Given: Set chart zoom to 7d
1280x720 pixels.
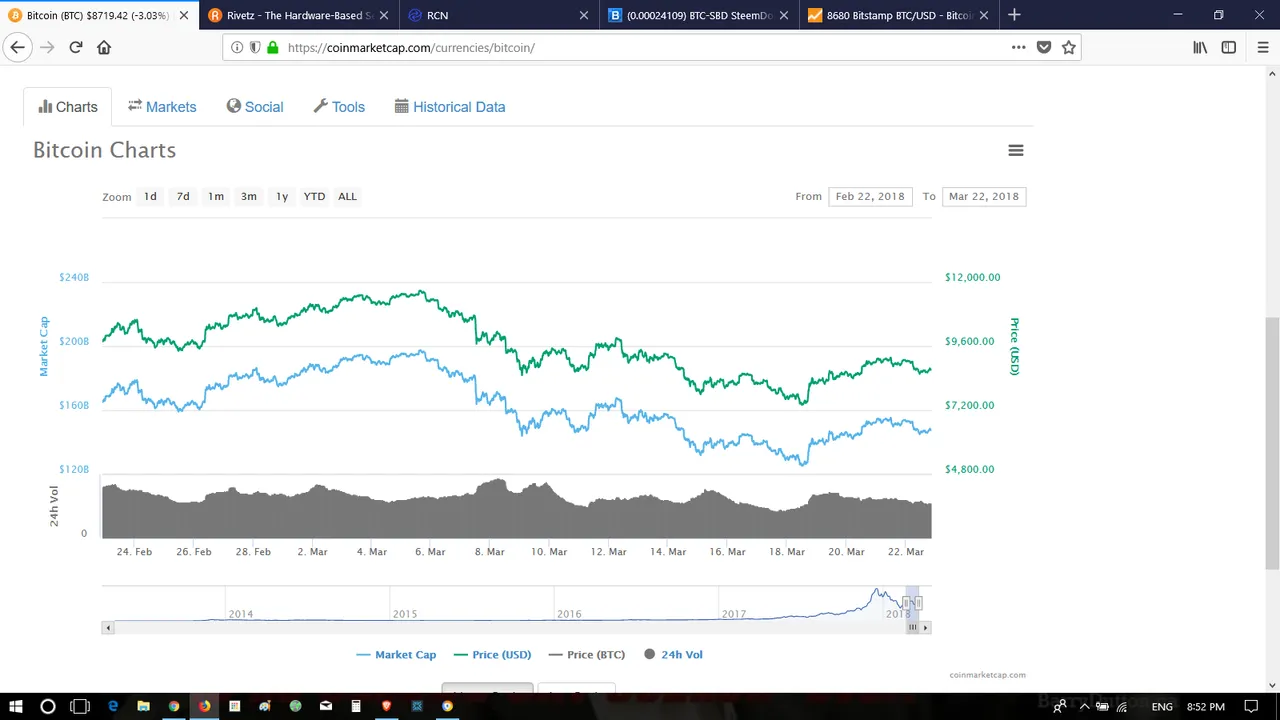Looking at the screenshot, I should click(x=183, y=196).
